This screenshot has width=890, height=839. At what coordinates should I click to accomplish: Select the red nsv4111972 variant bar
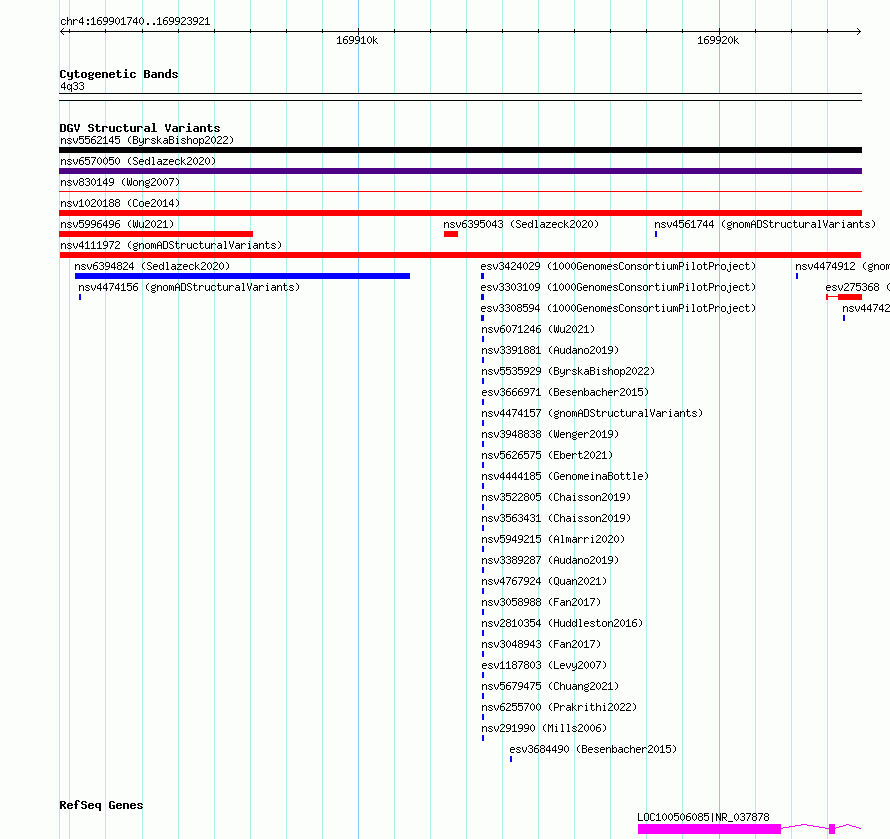point(460,255)
